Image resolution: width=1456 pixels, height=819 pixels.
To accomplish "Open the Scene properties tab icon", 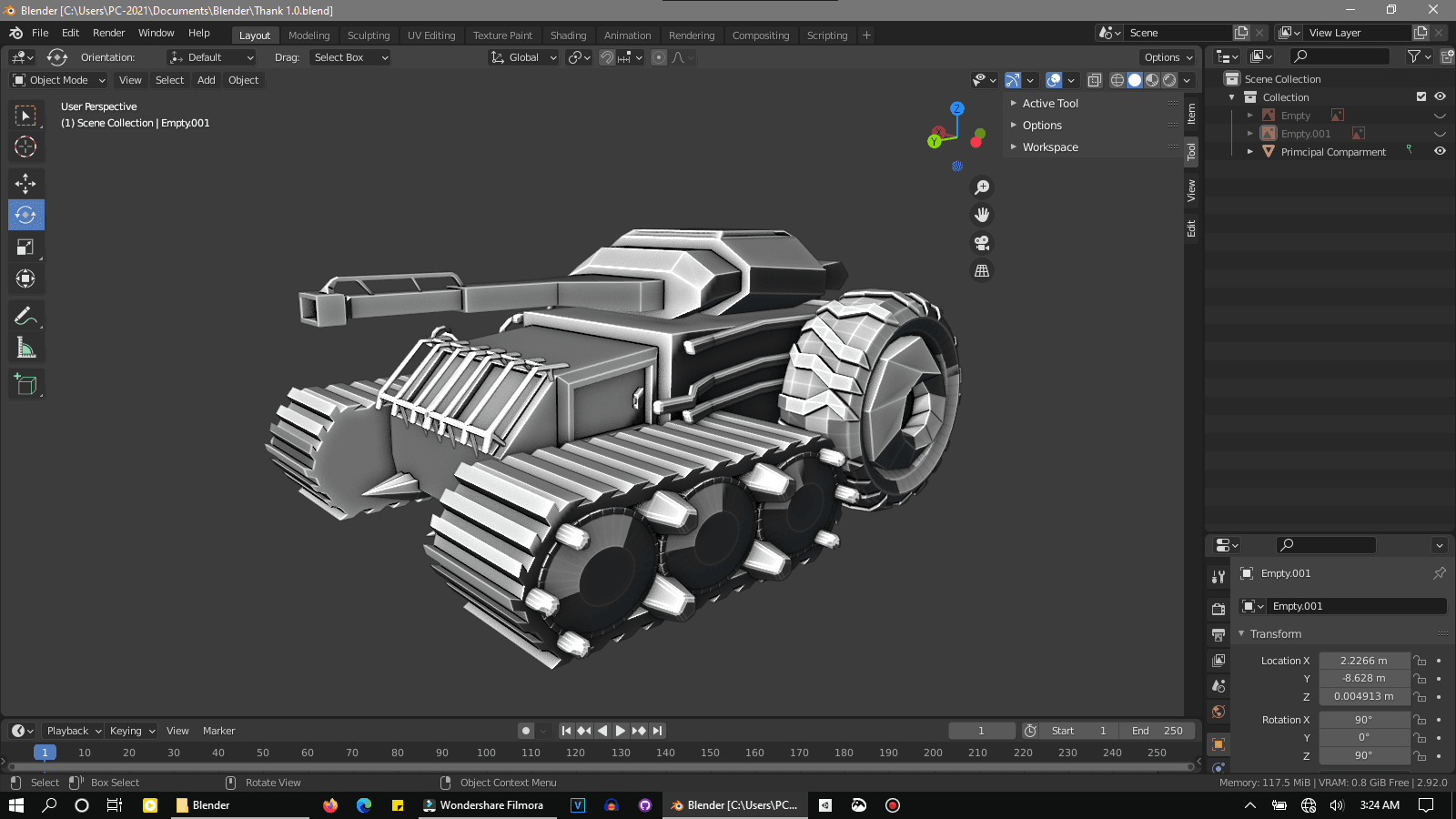I will (x=1218, y=685).
